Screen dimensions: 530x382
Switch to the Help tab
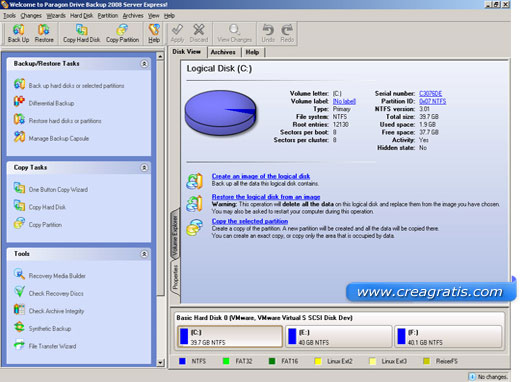coord(252,52)
